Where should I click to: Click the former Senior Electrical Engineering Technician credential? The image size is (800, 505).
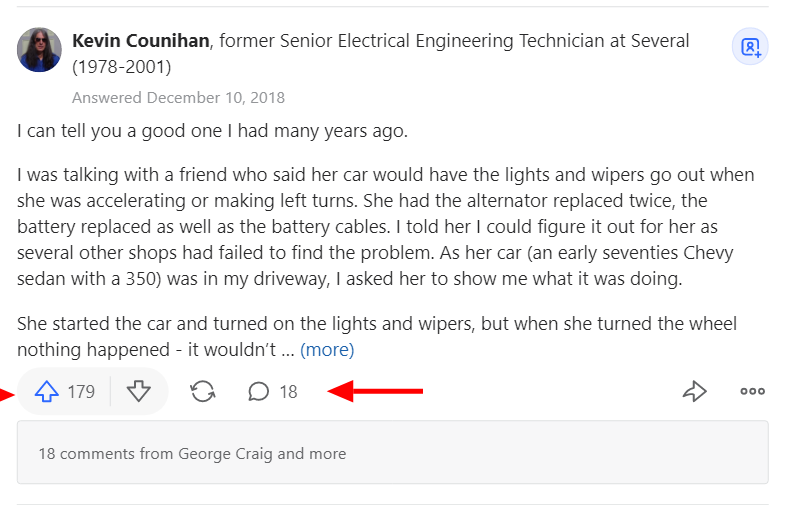click(450, 41)
